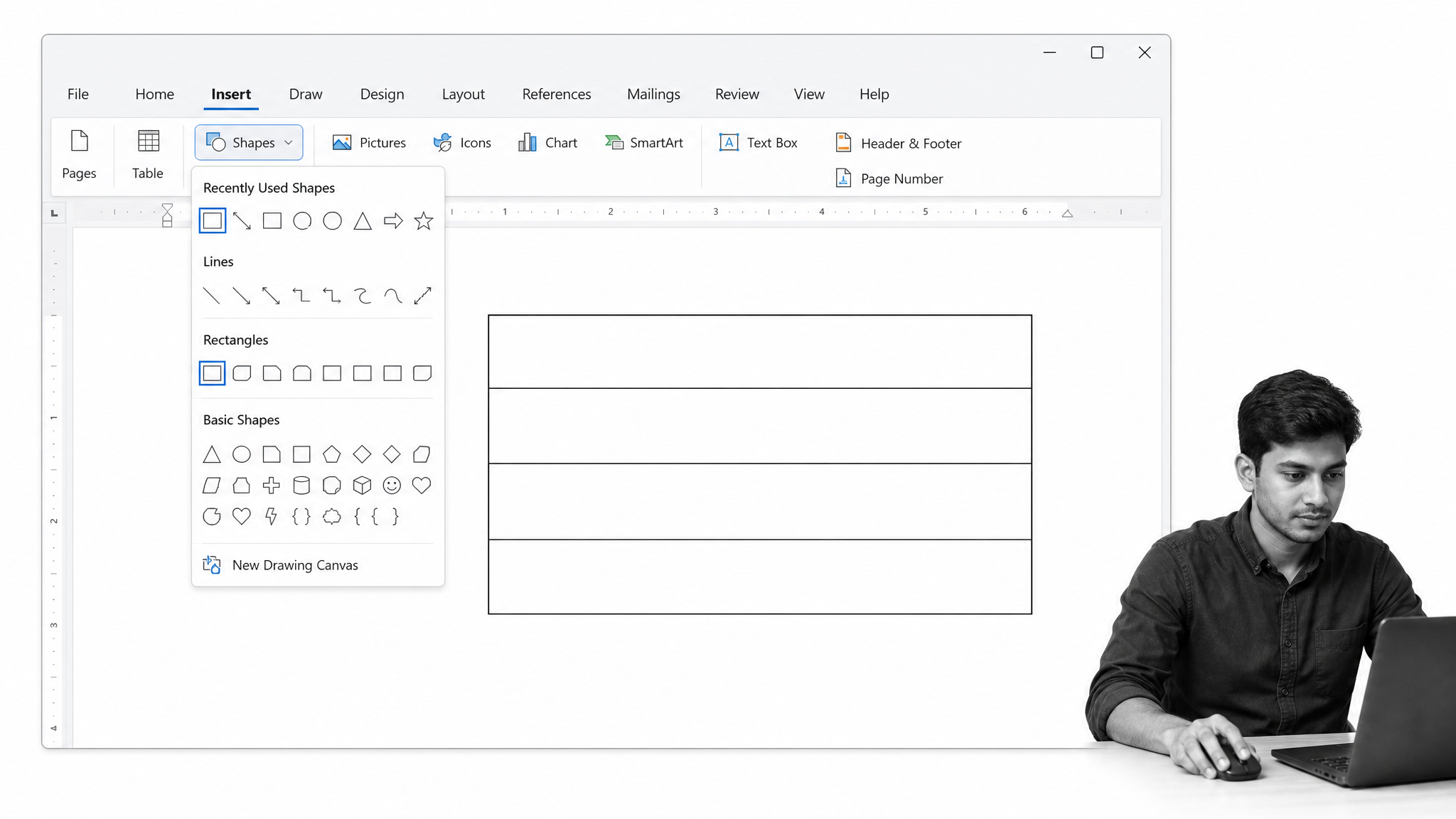Go to the Review tab

[x=737, y=94]
